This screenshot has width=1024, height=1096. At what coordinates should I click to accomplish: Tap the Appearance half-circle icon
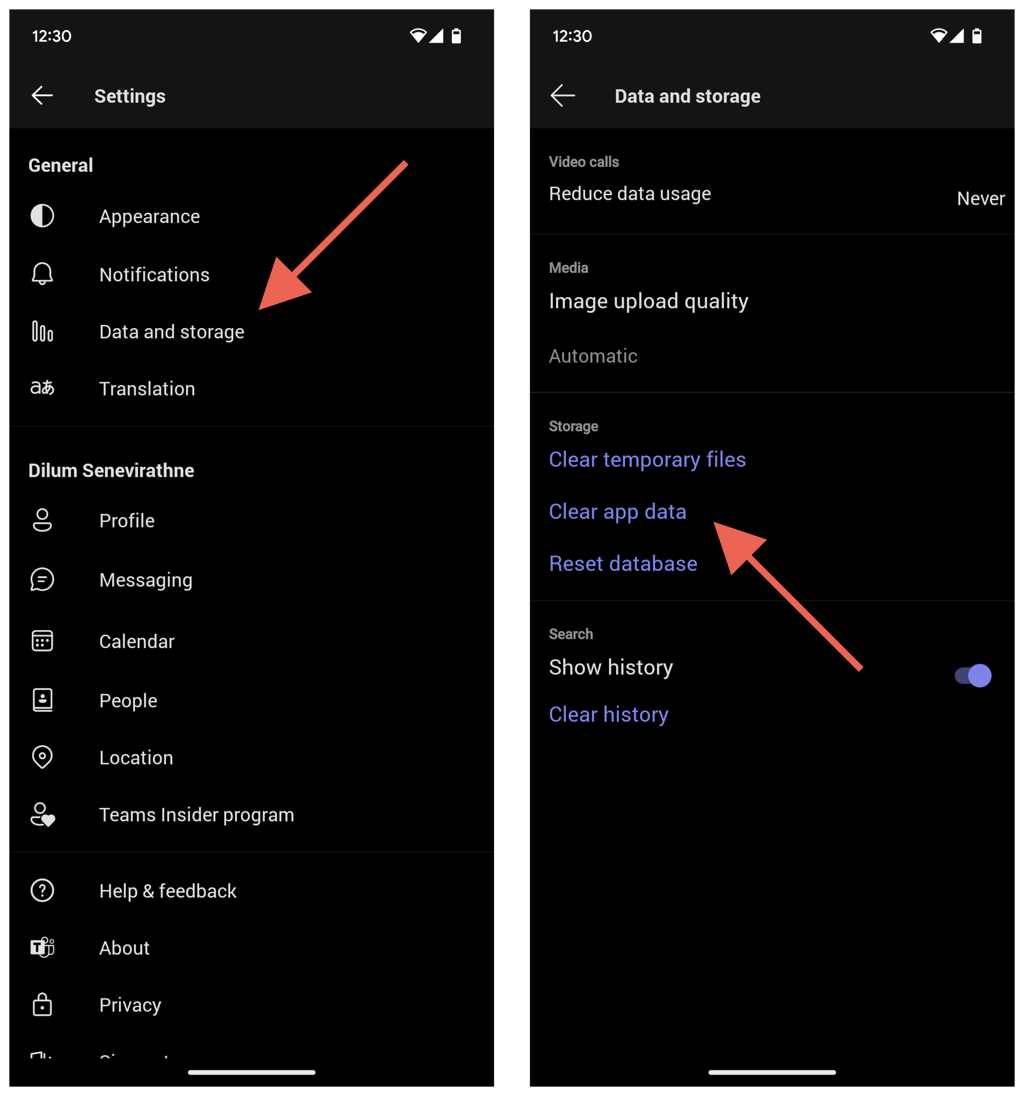(x=42, y=216)
